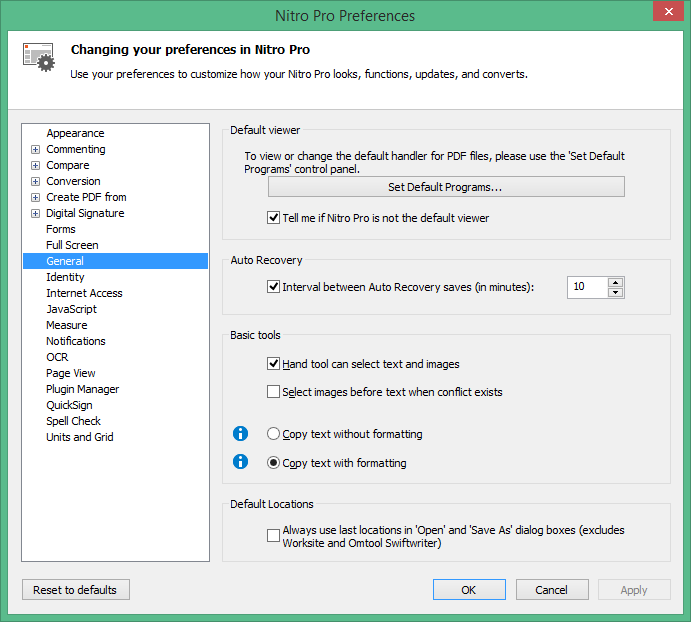Open Spell Check preferences
Image resolution: width=691 pixels, height=622 pixels.
pyautogui.click(x=74, y=421)
